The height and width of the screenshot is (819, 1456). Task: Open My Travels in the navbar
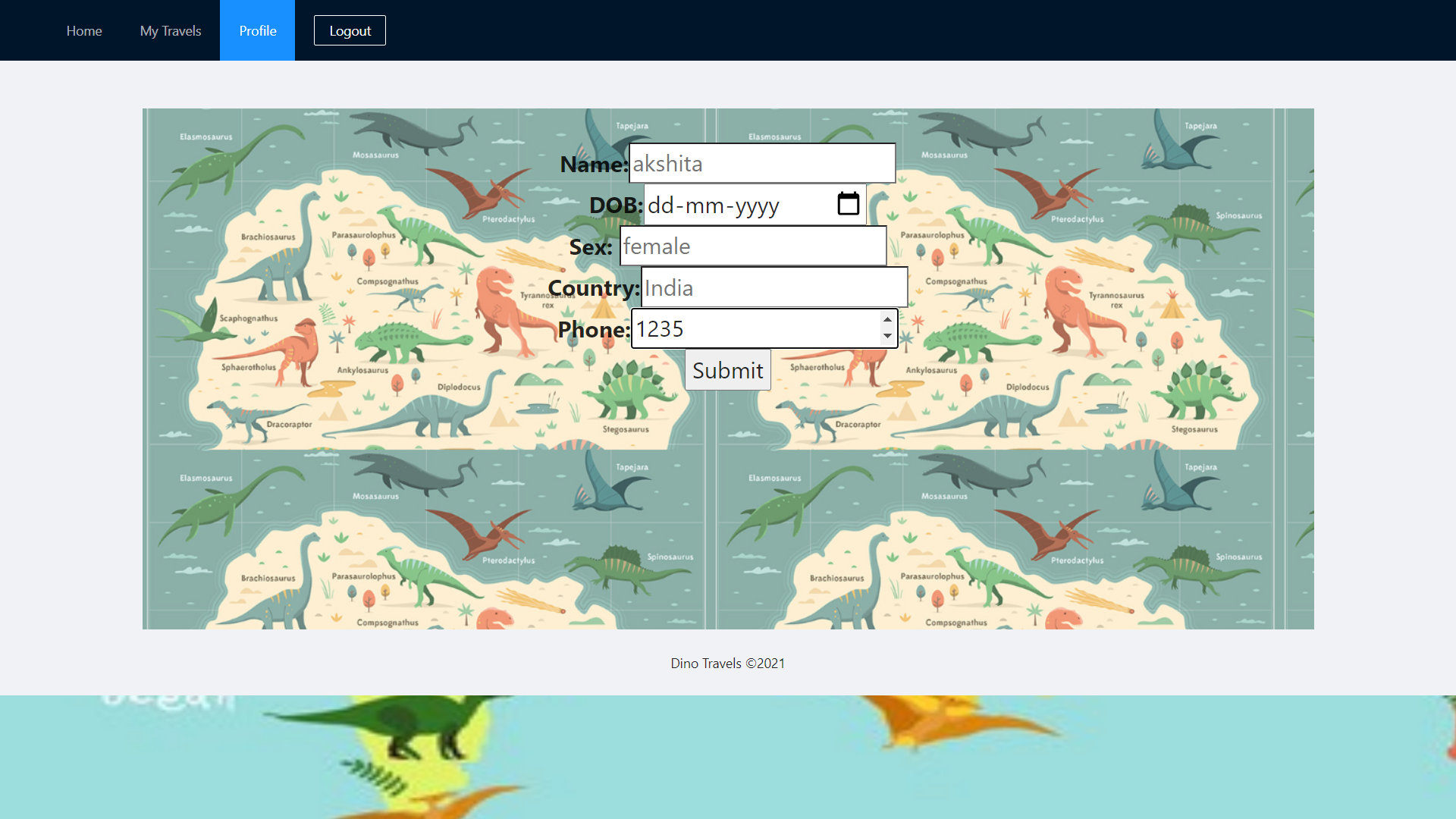(x=171, y=31)
